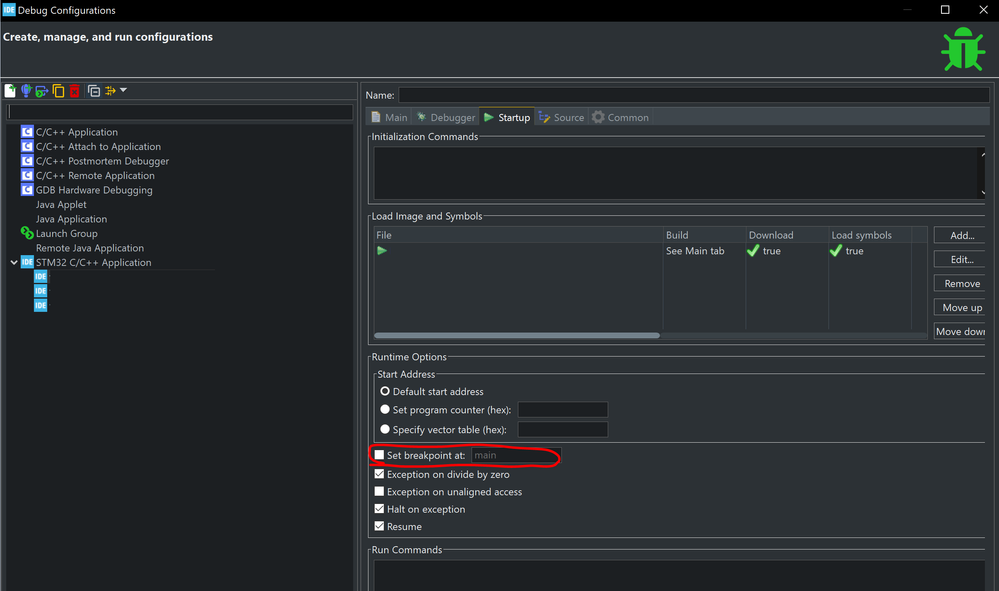The image size is (999, 591).
Task: Collapse all configuration tree nodes
Action: coord(94,91)
